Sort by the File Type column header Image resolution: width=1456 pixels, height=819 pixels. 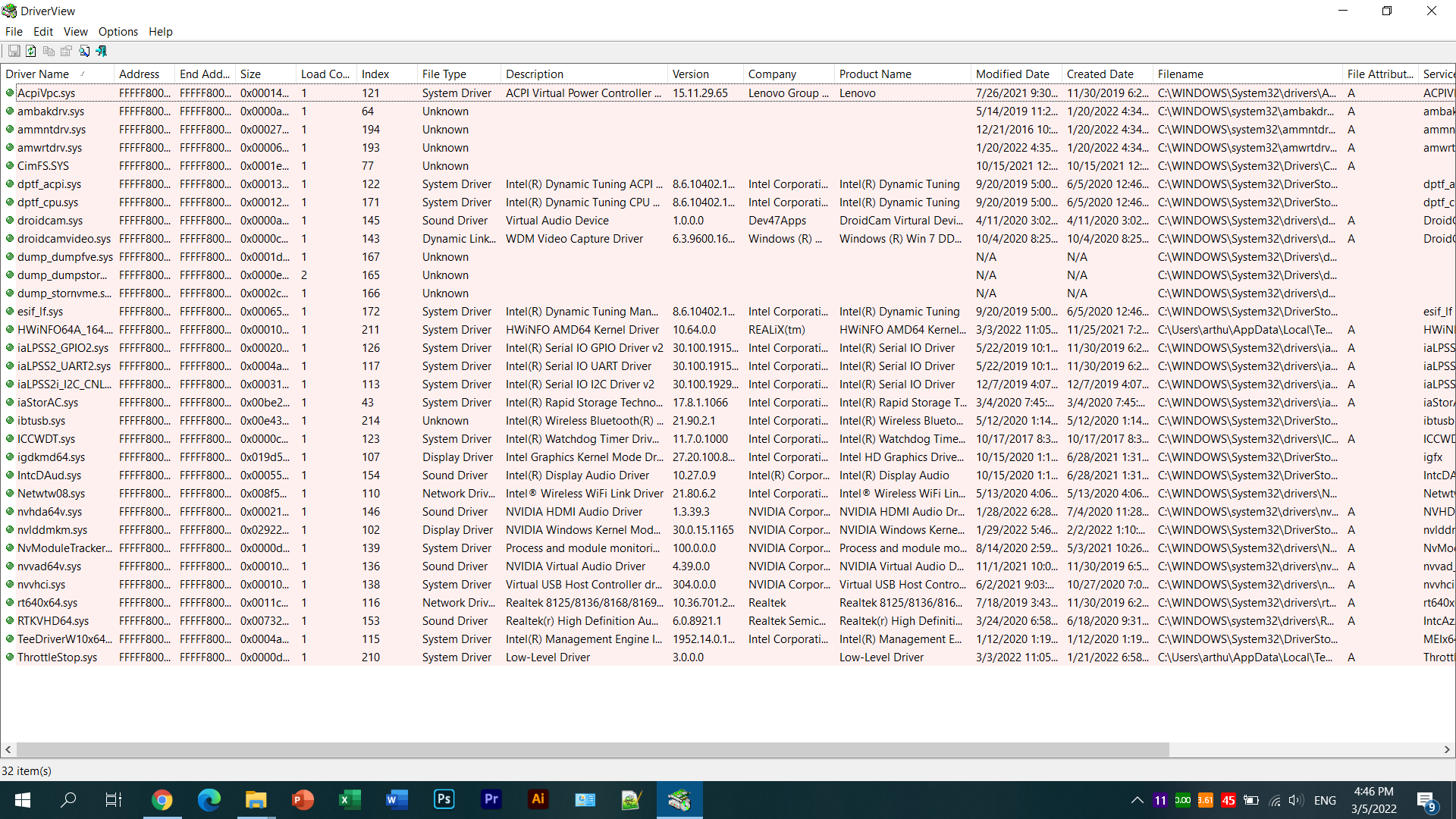pyautogui.click(x=459, y=74)
